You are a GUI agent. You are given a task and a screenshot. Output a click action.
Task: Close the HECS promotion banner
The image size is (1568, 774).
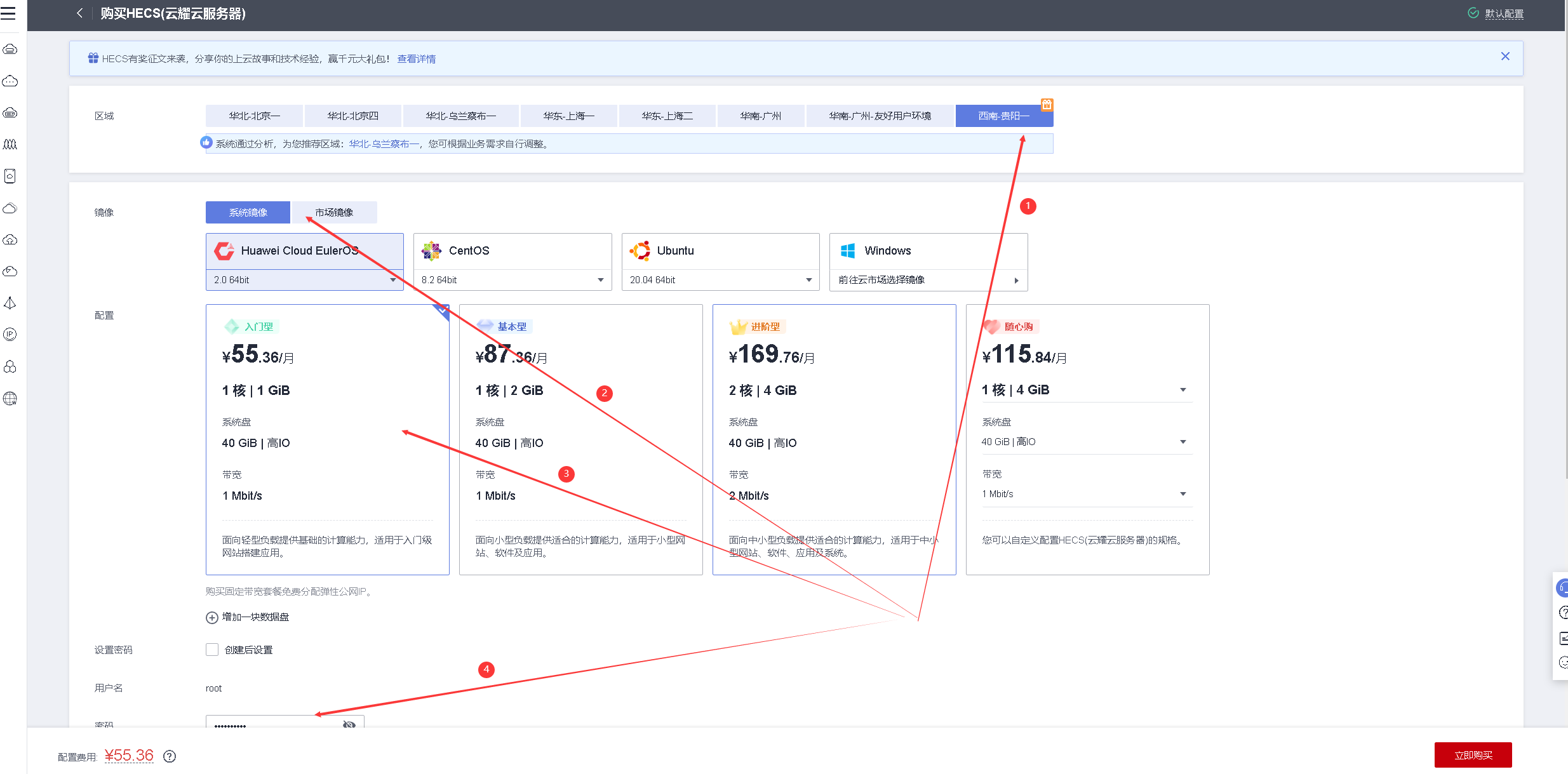[x=1504, y=57]
